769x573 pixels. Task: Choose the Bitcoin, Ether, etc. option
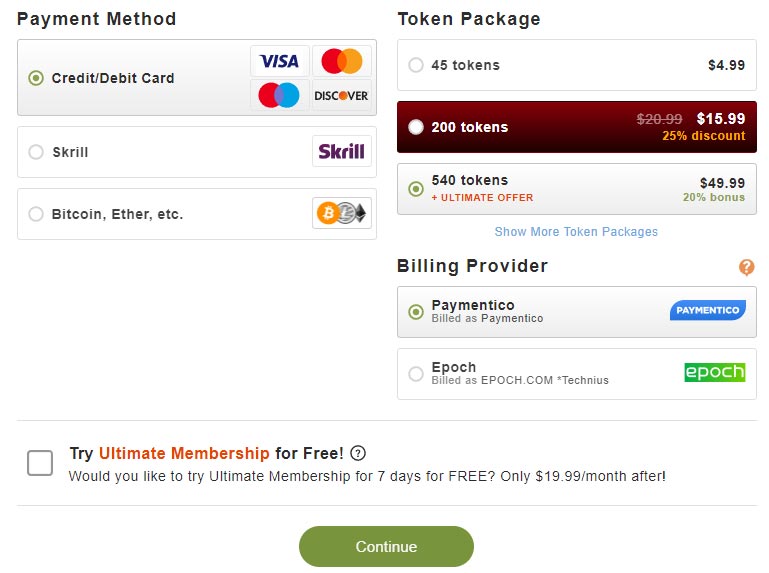point(36,214)
